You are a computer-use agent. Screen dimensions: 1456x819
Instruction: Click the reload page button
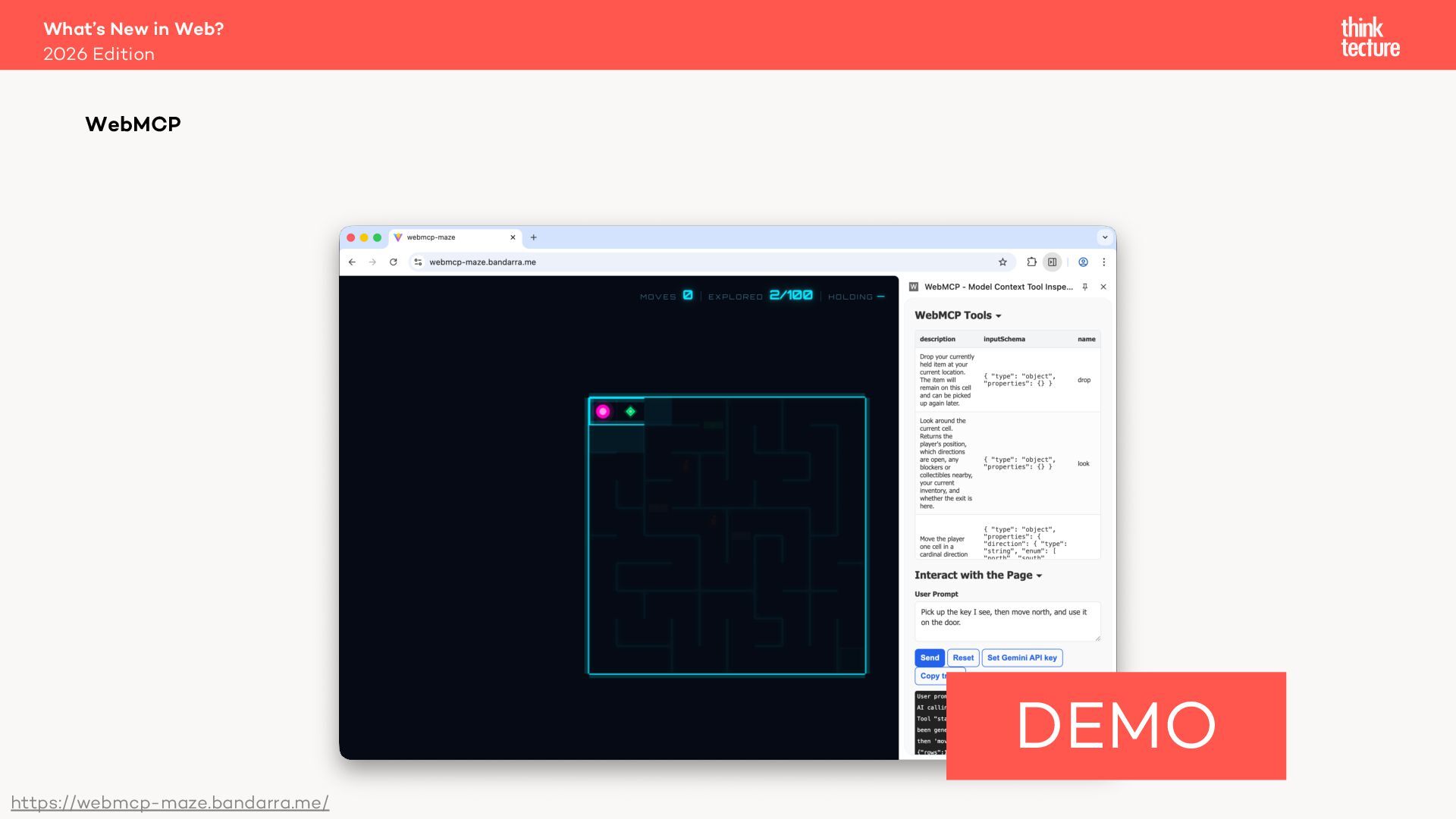pyautogui.click(x=393, y=262)
